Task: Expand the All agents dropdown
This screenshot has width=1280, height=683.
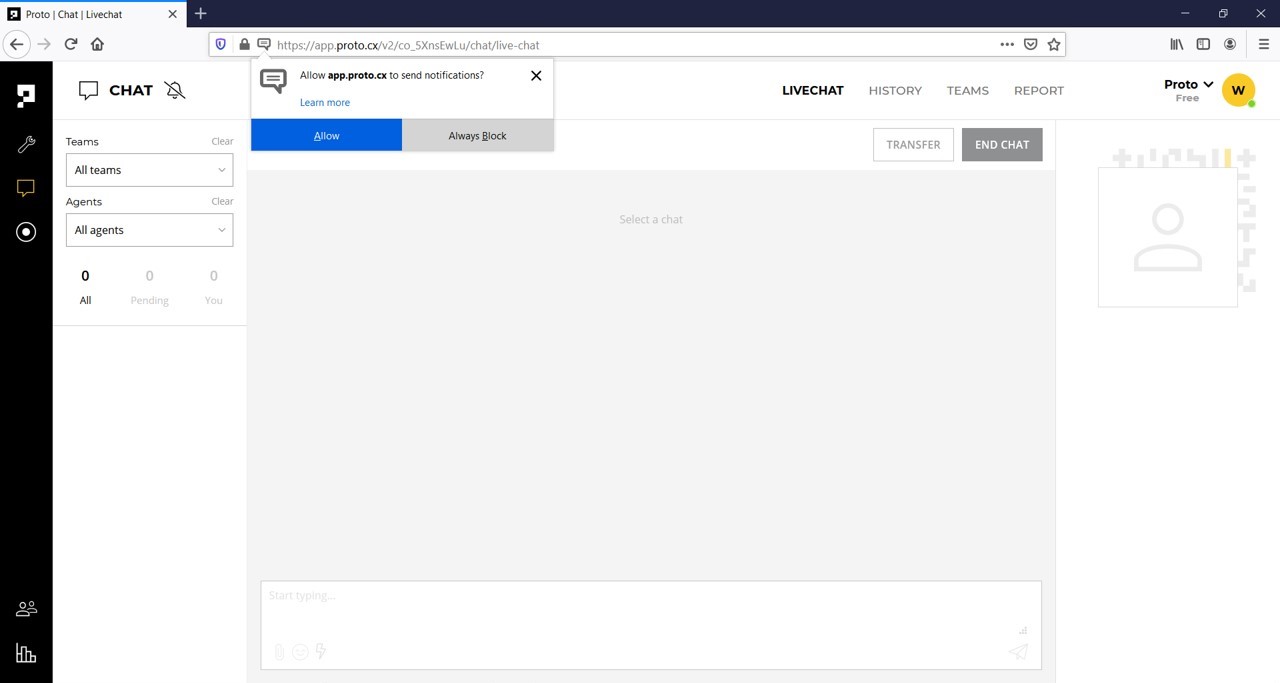Action: [x=149, y=230]
